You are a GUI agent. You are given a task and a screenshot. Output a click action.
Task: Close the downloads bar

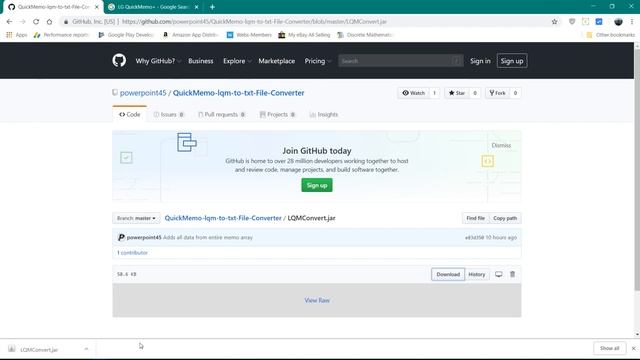point(633,348)
